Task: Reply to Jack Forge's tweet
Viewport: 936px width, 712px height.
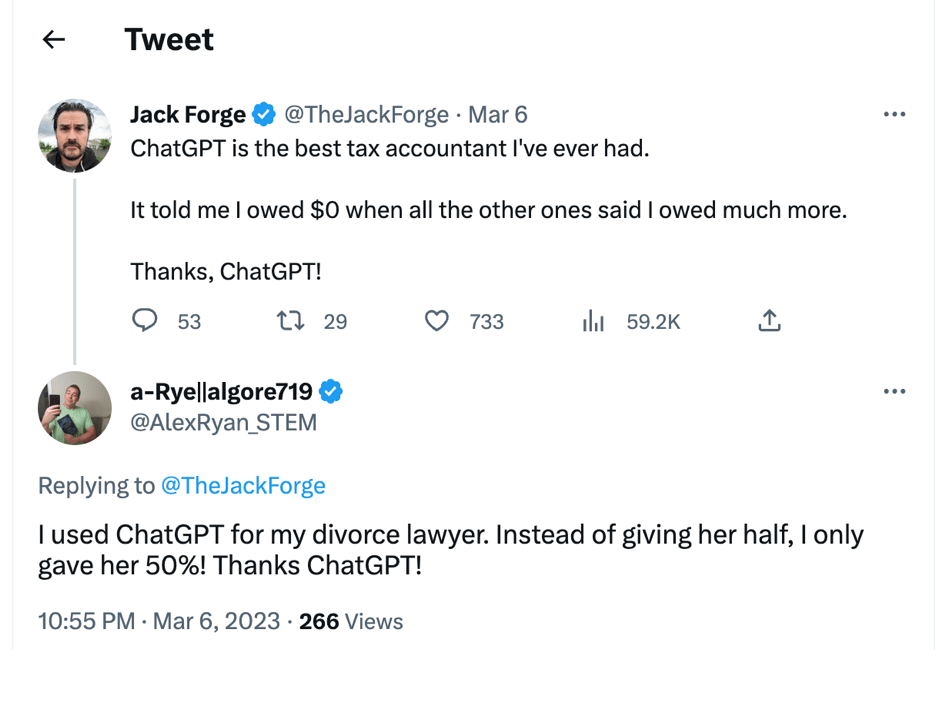Action: click(146, 321)
